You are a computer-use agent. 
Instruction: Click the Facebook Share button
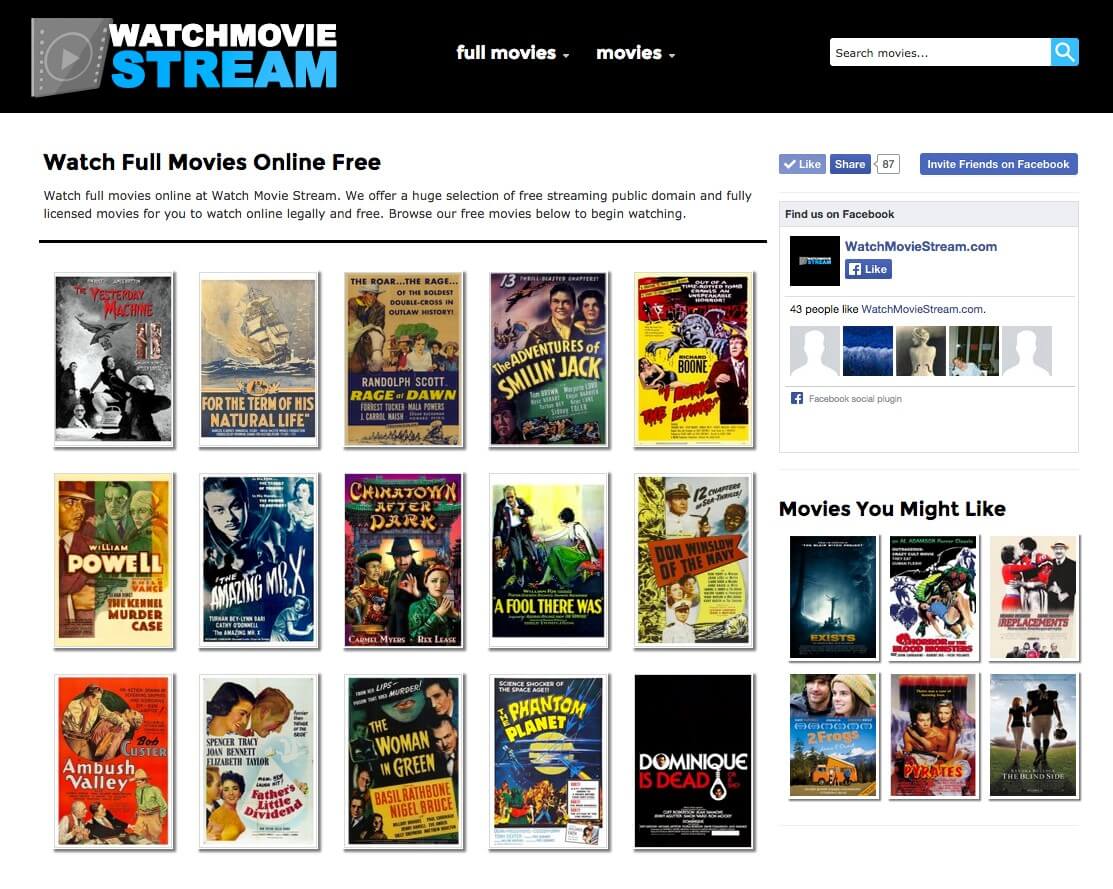850,164
